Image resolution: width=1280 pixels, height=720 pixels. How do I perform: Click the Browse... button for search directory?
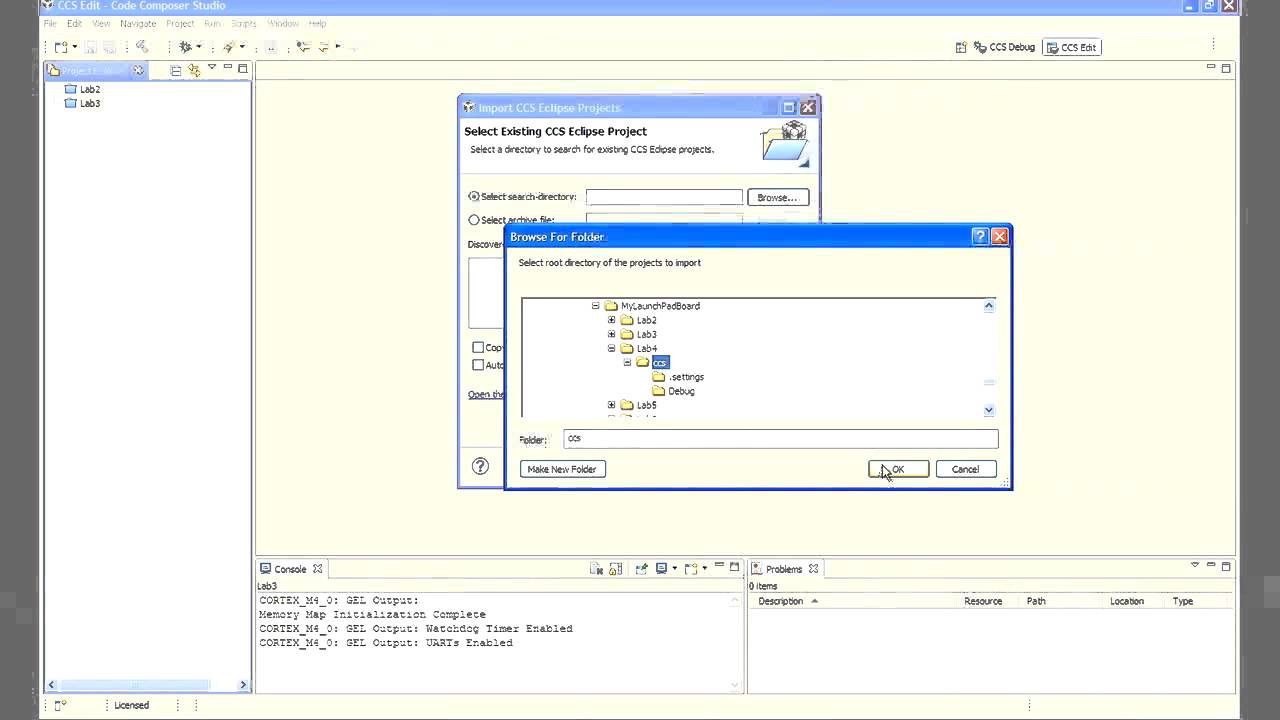777,197
